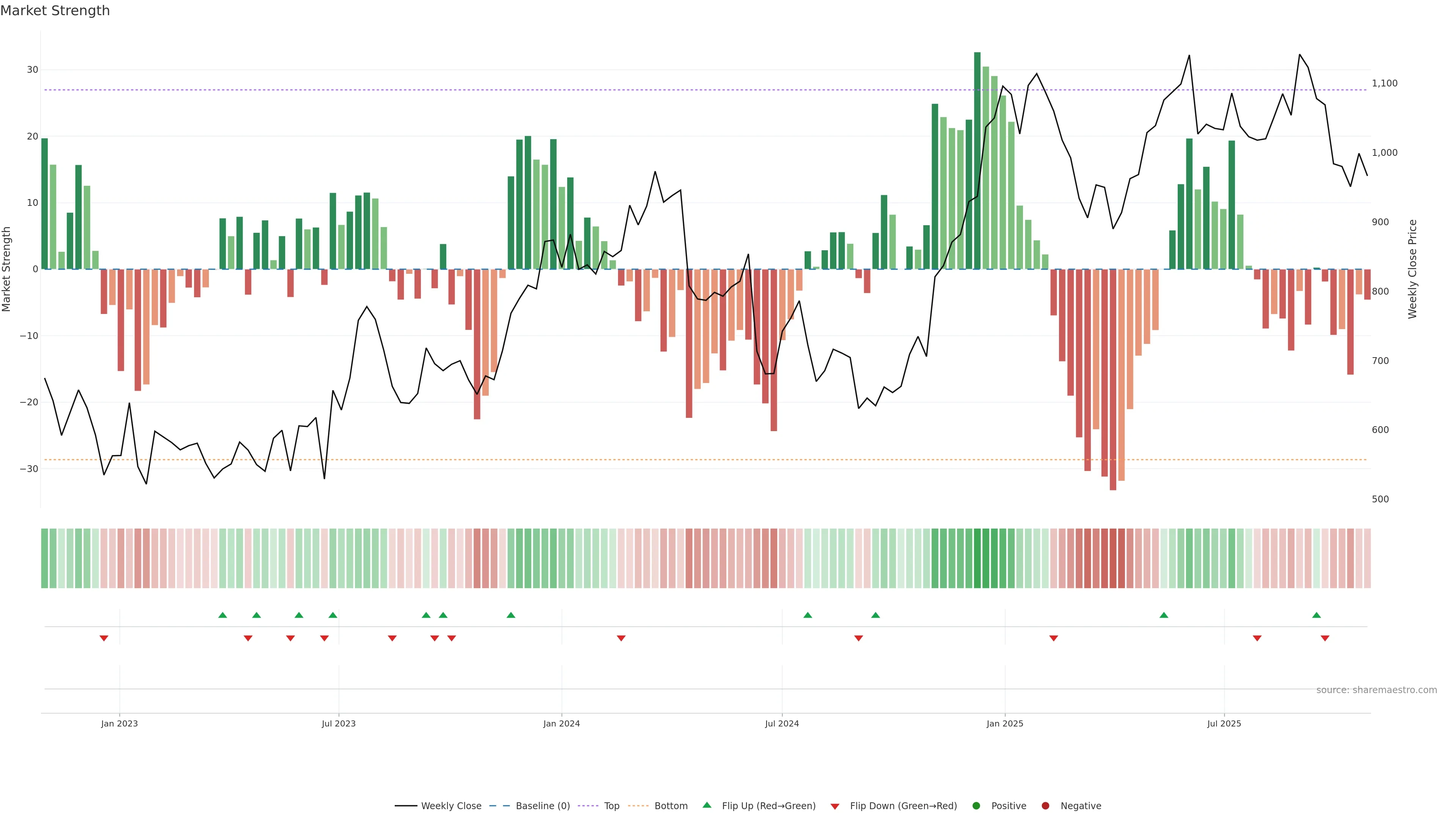This screenshot has height=819, width=1456.
Task: Click the Jan 2024 x-axis label
Action: click(561, 723)
